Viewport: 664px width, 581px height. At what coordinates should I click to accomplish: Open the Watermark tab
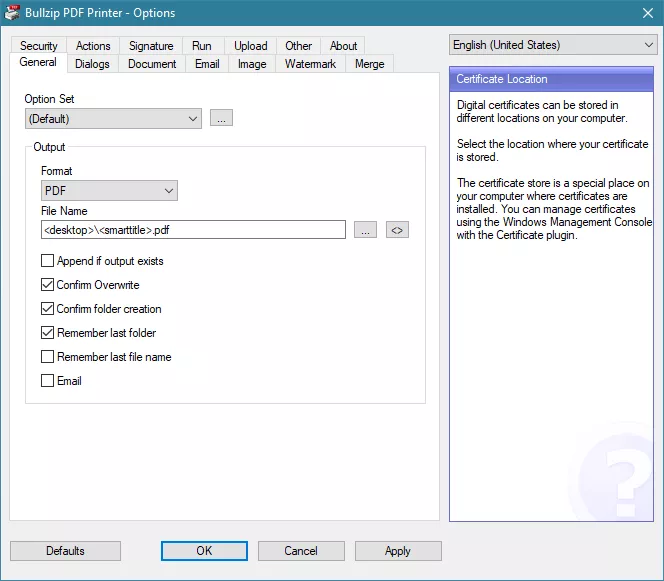click(310, 64)
